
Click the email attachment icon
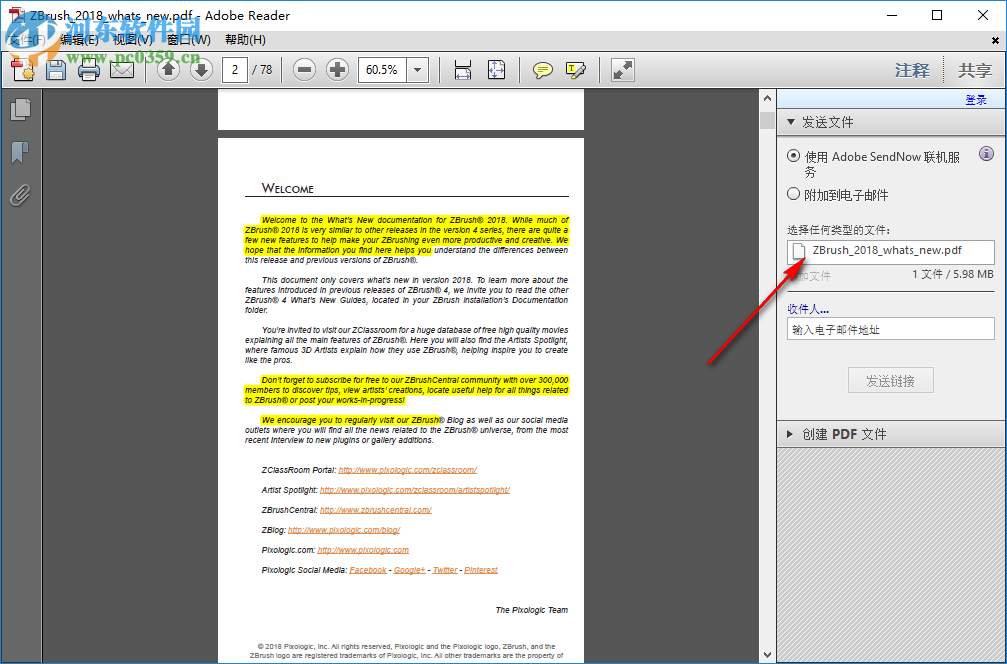click(x=122, y=69)
